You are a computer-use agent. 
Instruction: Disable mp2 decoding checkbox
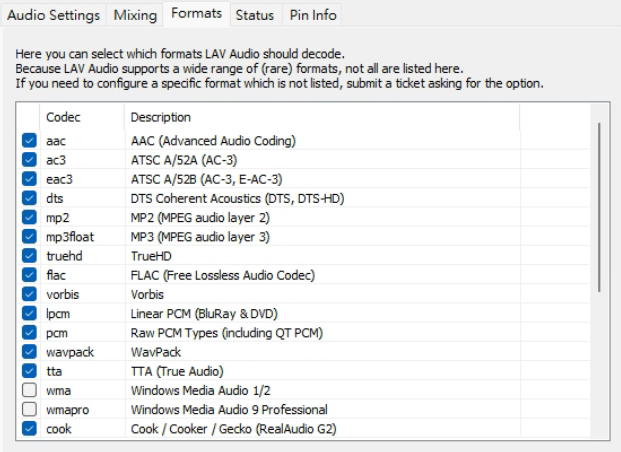click(x=29, y=218)
